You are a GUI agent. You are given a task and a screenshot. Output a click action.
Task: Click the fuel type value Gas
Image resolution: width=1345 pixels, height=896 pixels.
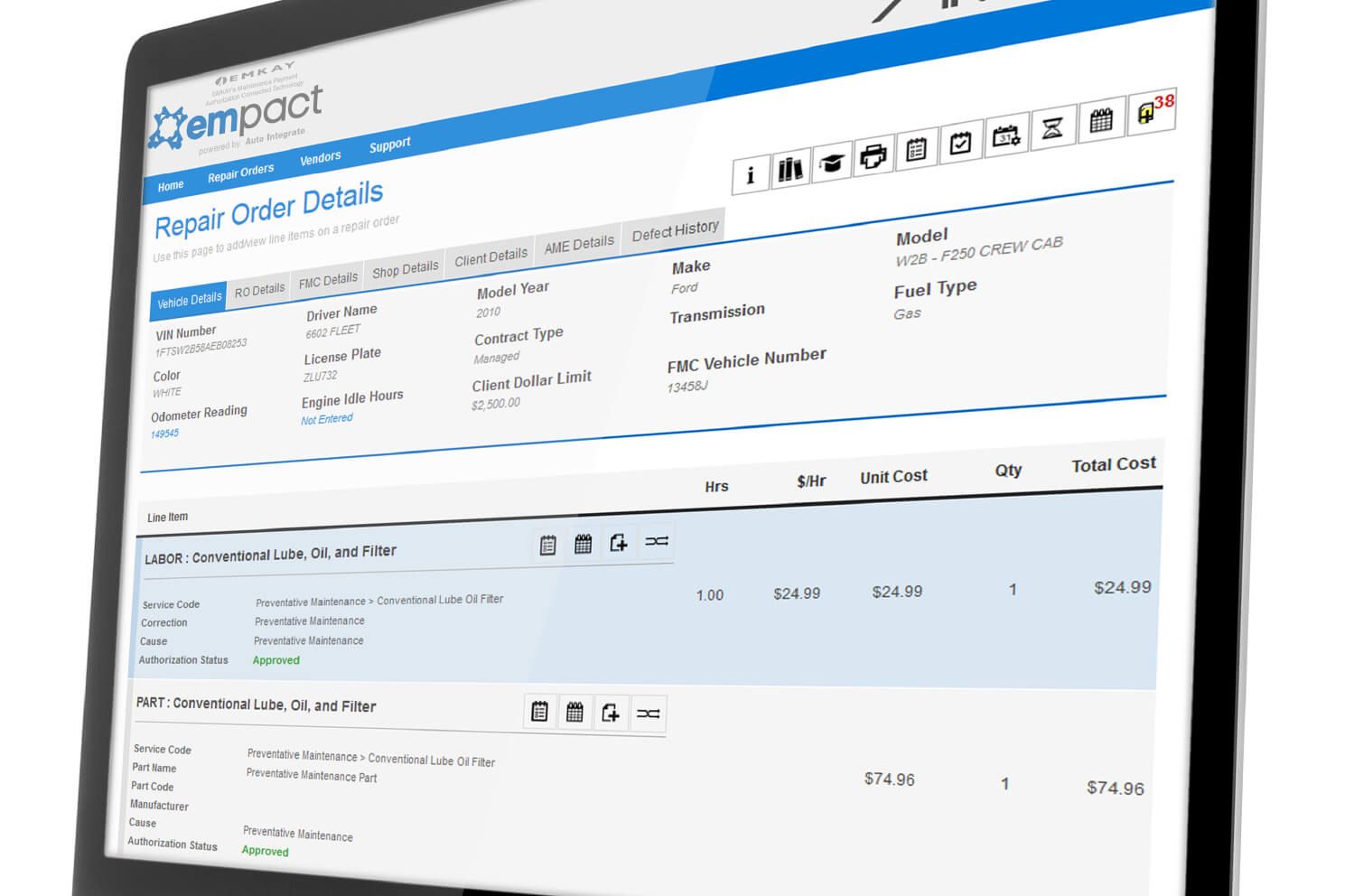[907, 313]
